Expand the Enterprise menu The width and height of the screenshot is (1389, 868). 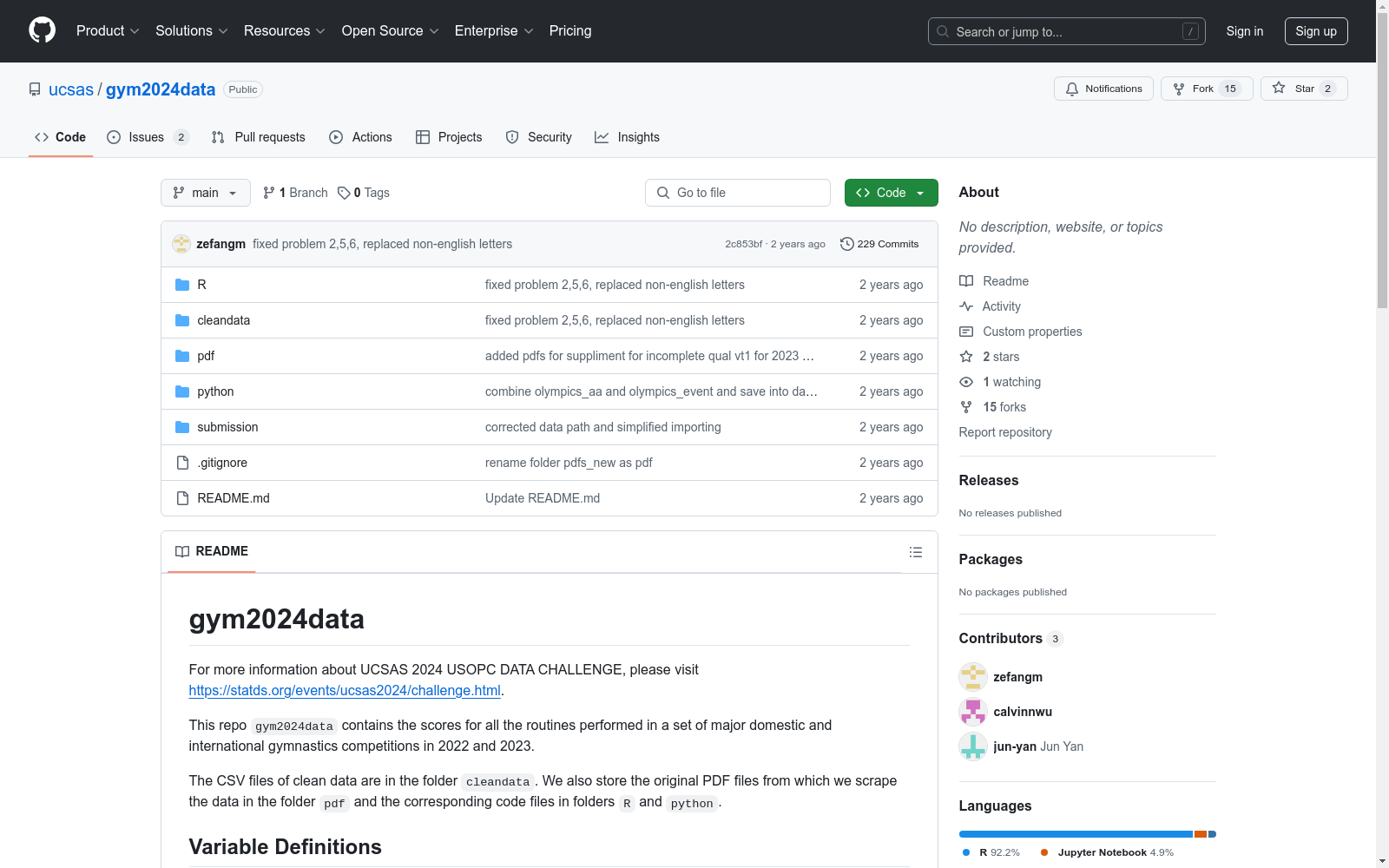[494, 31]
